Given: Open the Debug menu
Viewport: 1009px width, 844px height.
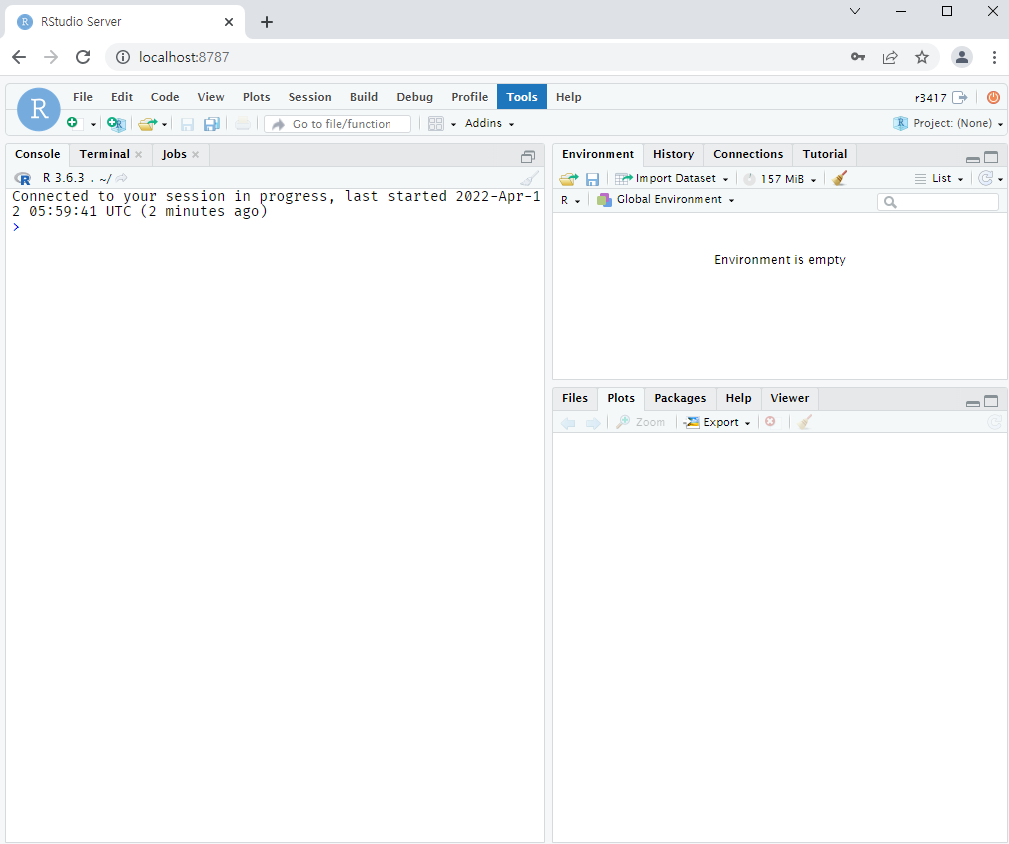Looking at the screenshot, I should (414, 97).
